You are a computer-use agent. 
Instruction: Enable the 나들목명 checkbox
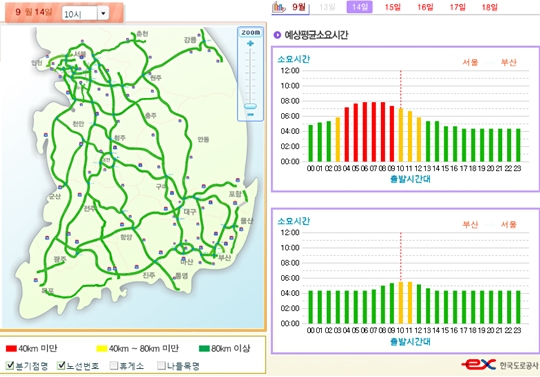click(161, 366)
